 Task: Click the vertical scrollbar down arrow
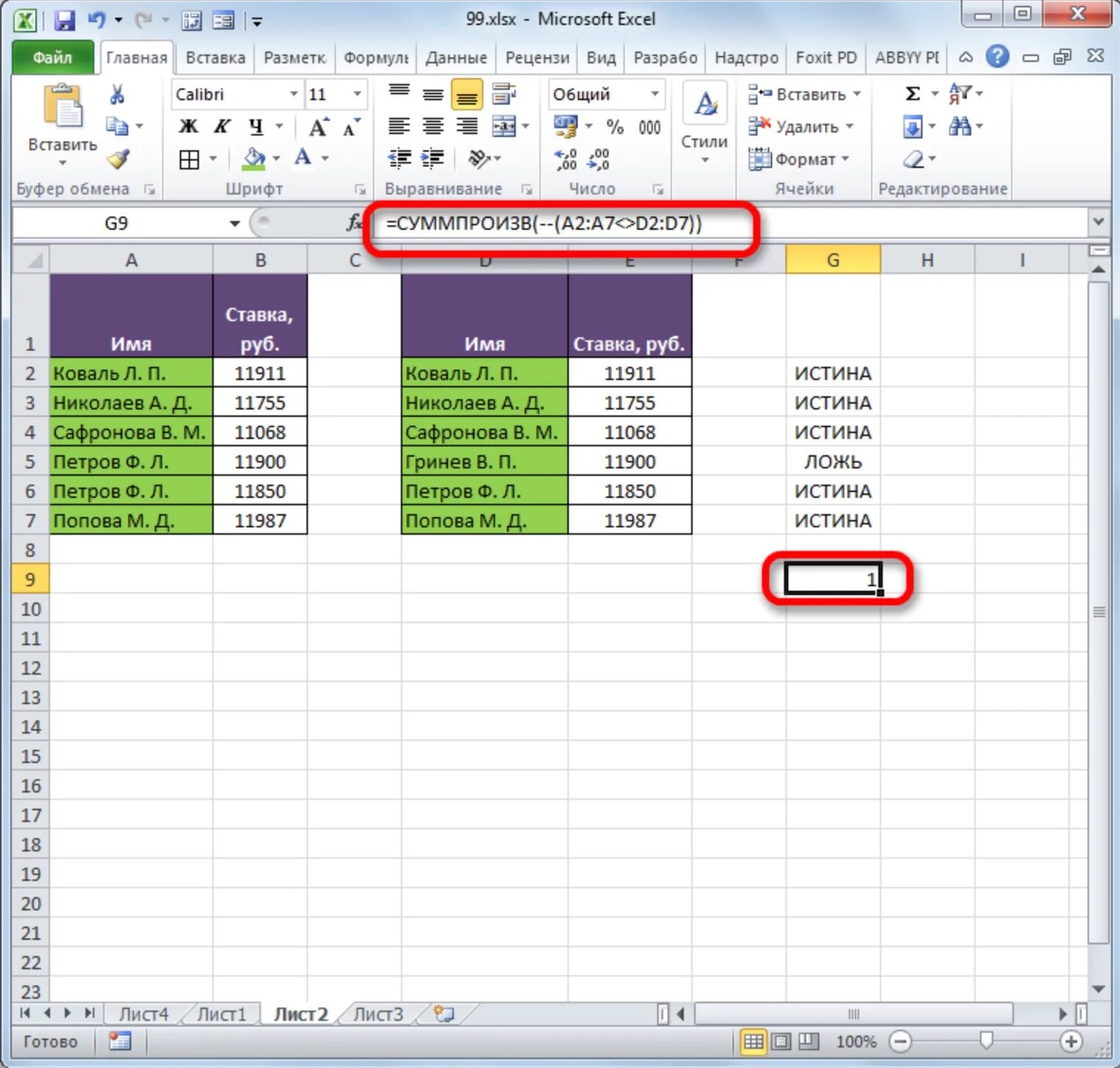[1099, 989]
